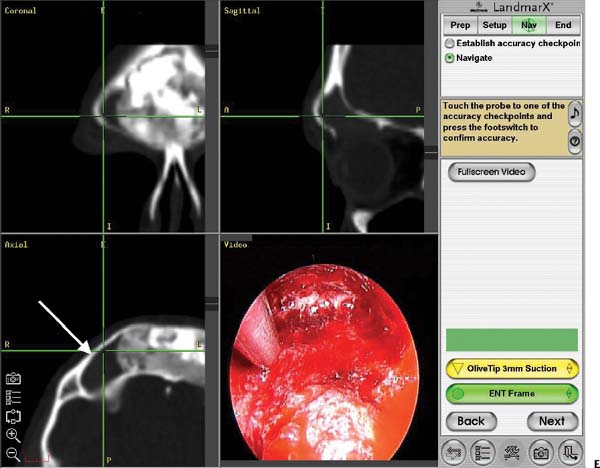
Task: Click the Next button
Action: 551,421
